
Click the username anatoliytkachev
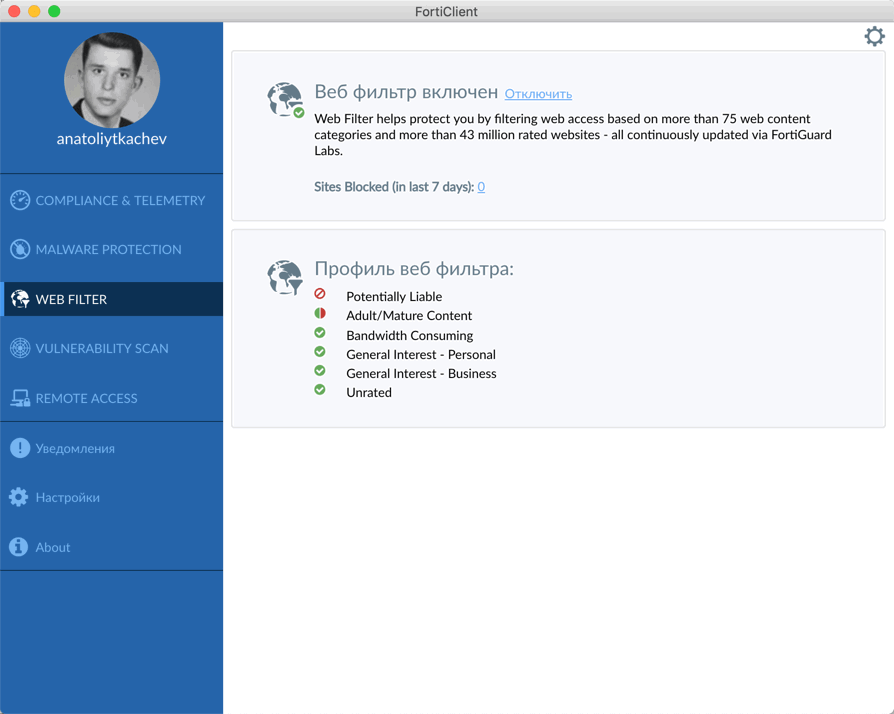point(112,139)
